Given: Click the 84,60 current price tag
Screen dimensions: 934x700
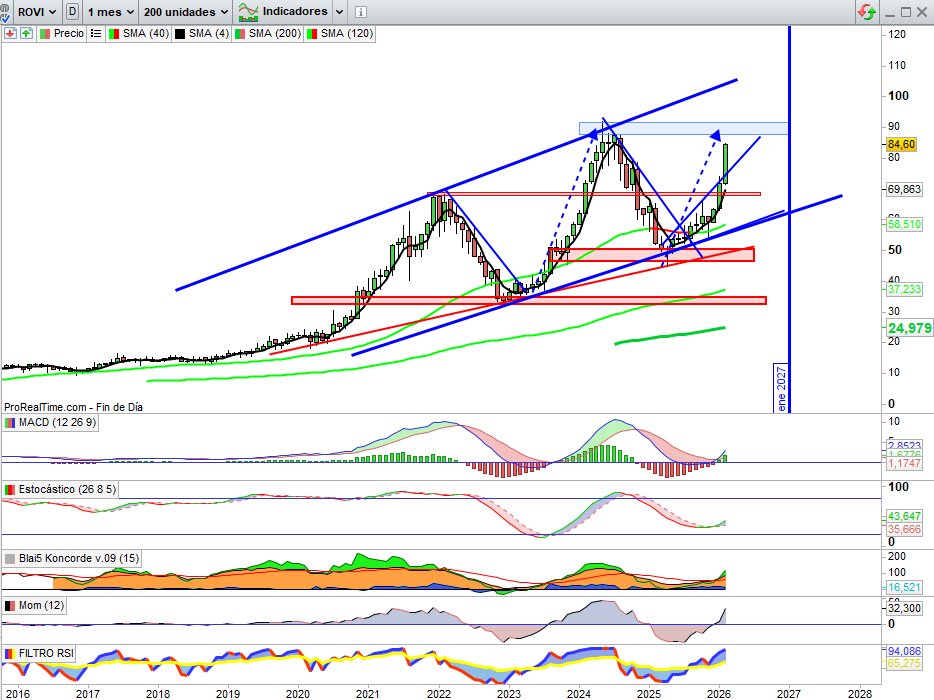Looking at the screenshot, I should [x=901, y=144].
